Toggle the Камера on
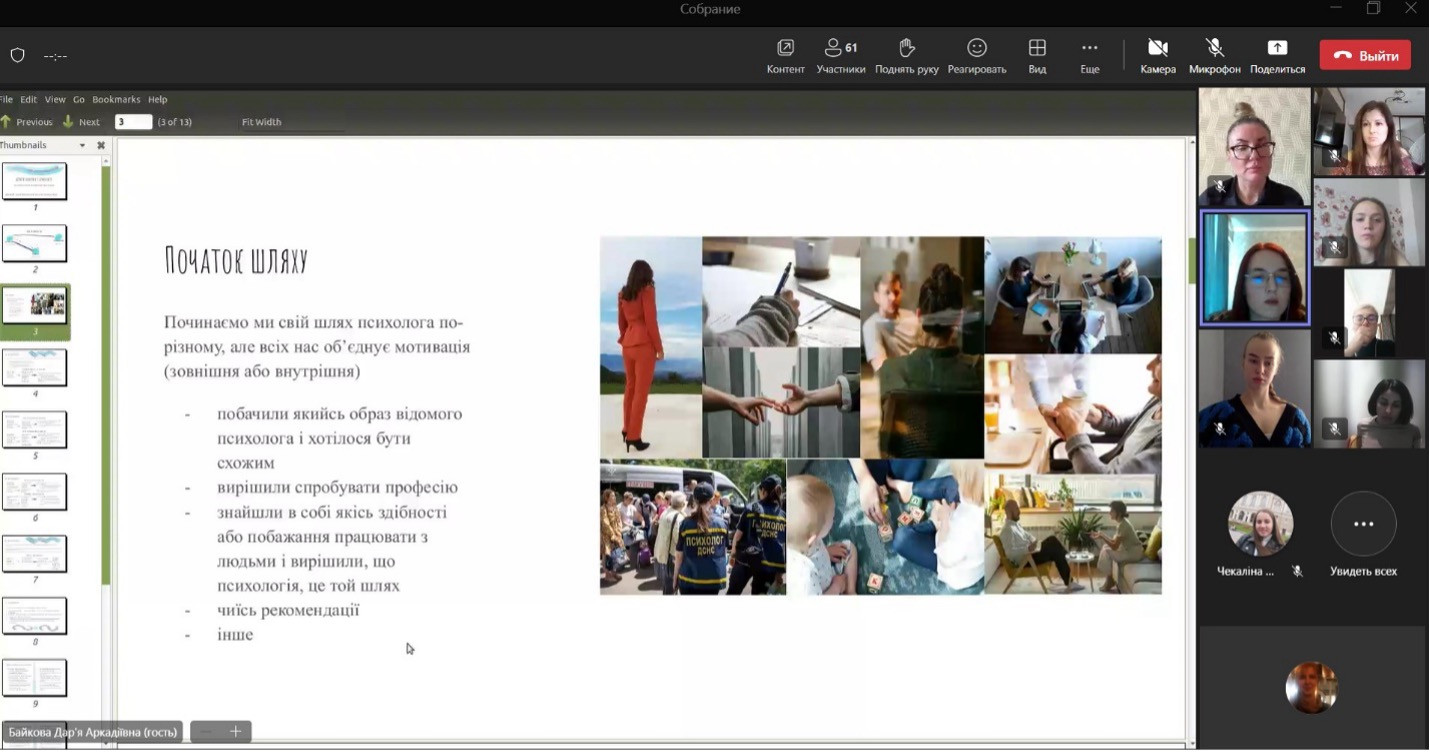The image size is (1430, 754). click(1157, 49)
